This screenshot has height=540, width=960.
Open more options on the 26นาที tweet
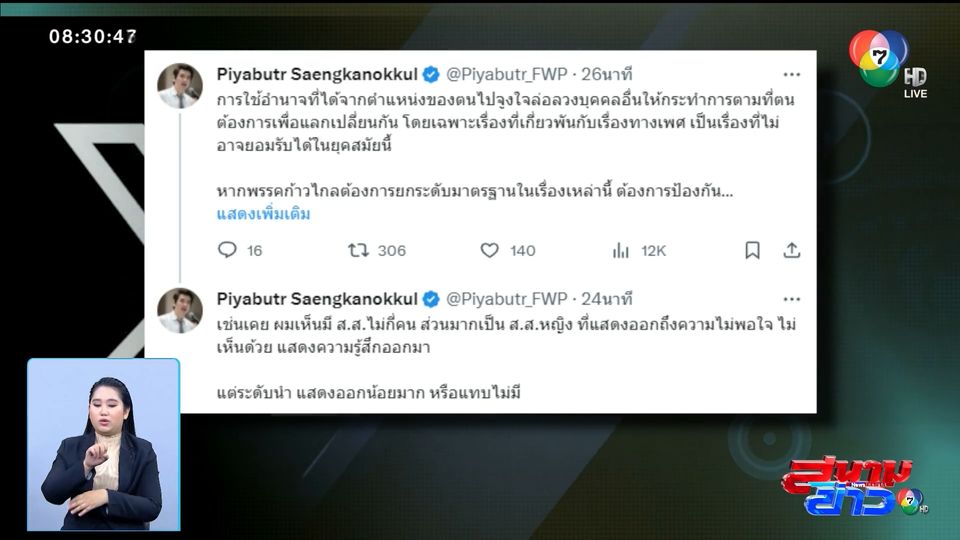792,74
